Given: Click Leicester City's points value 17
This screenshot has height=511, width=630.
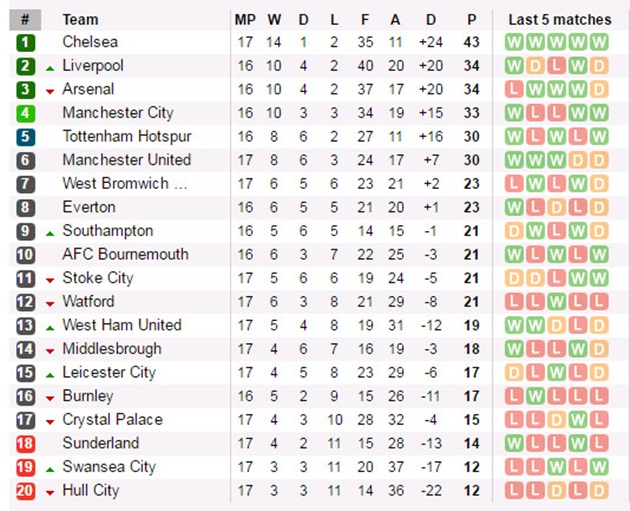Looking at the screenshot, I should (472, 373).
